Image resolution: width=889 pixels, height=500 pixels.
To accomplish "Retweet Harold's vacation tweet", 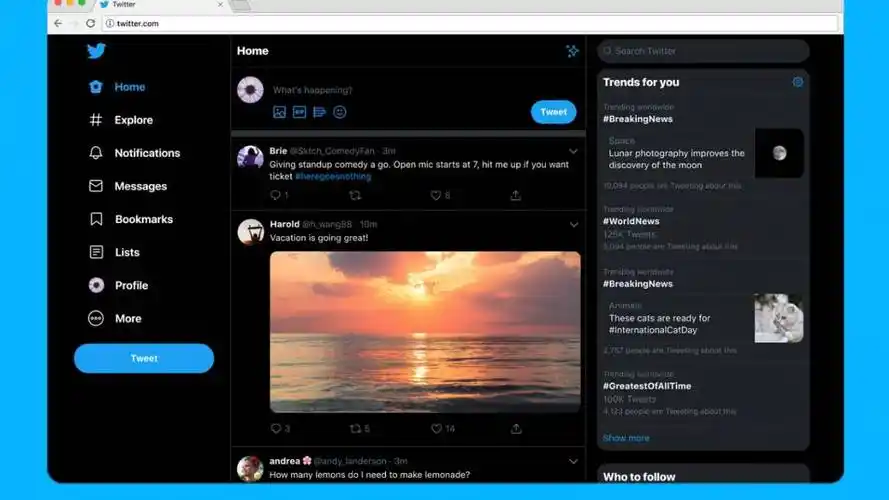I will coord(355,428).
